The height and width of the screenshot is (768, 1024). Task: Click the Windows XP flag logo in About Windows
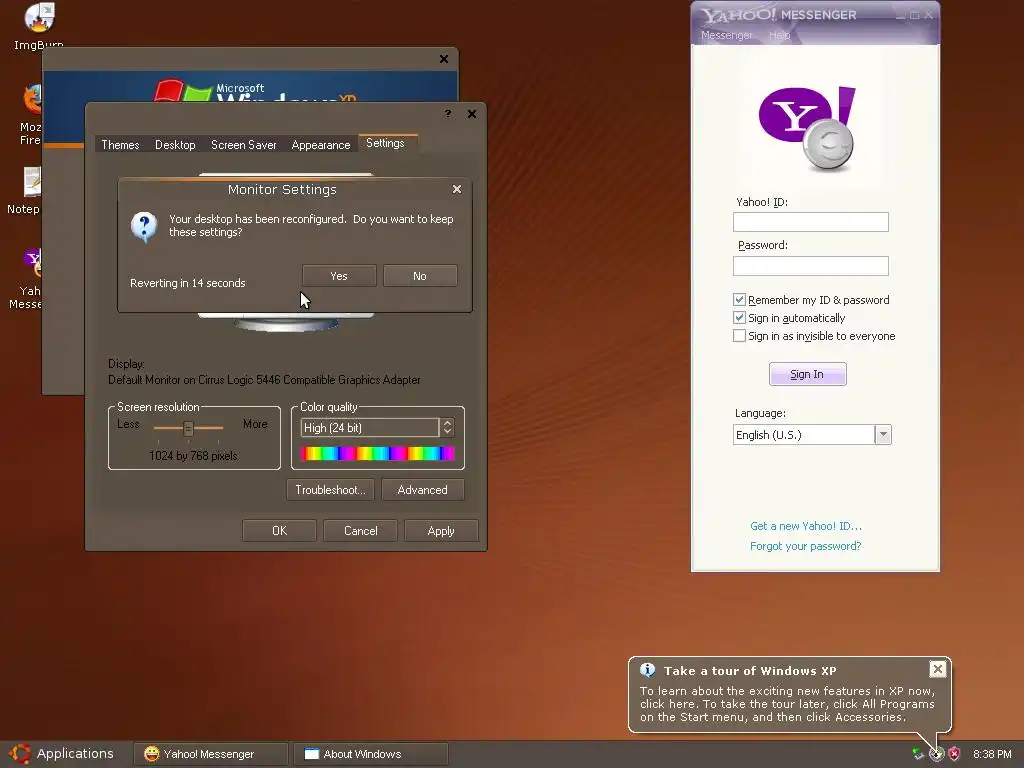coord(183,91)
